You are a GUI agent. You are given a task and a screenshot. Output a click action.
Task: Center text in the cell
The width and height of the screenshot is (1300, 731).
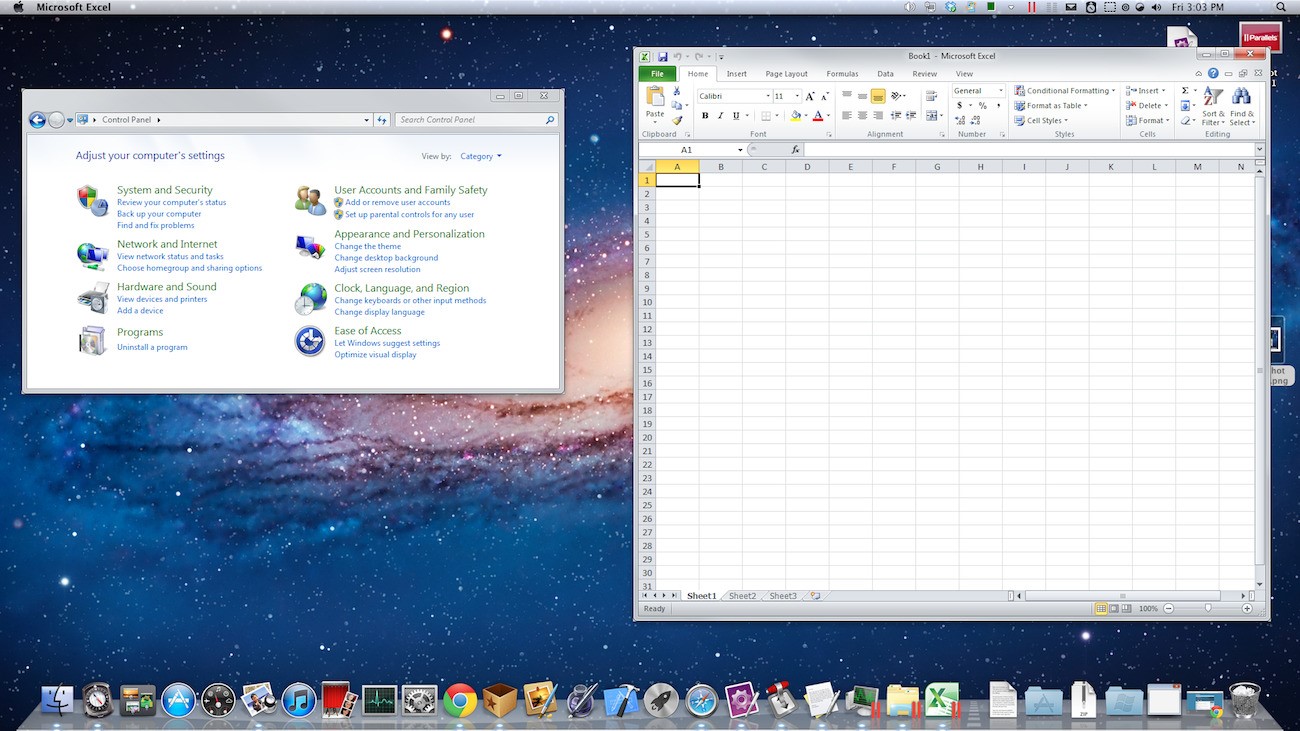click(x=862, y=116)
